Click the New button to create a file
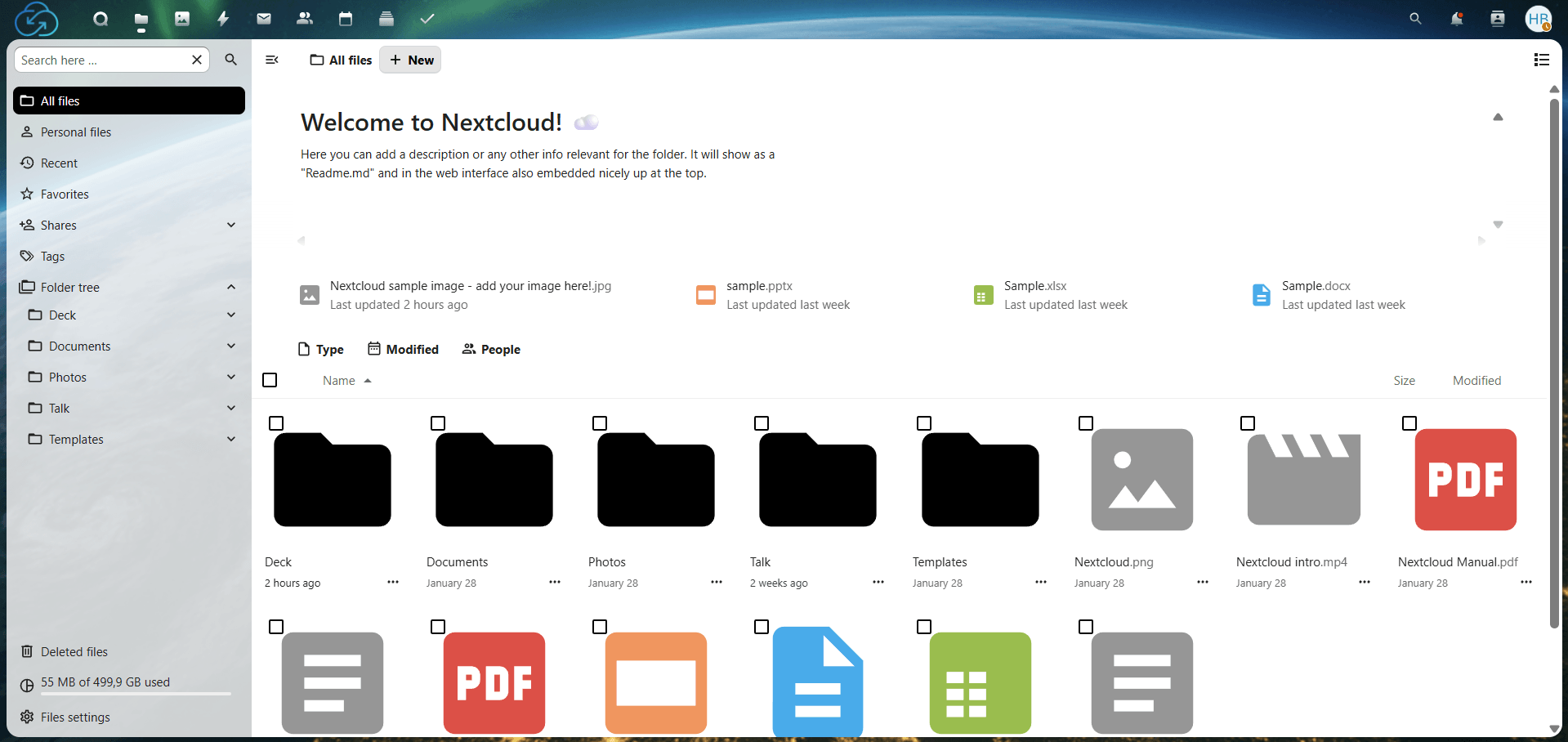Screen dimensions: 1568x742 pyautogui.click(x=410, y=60)
